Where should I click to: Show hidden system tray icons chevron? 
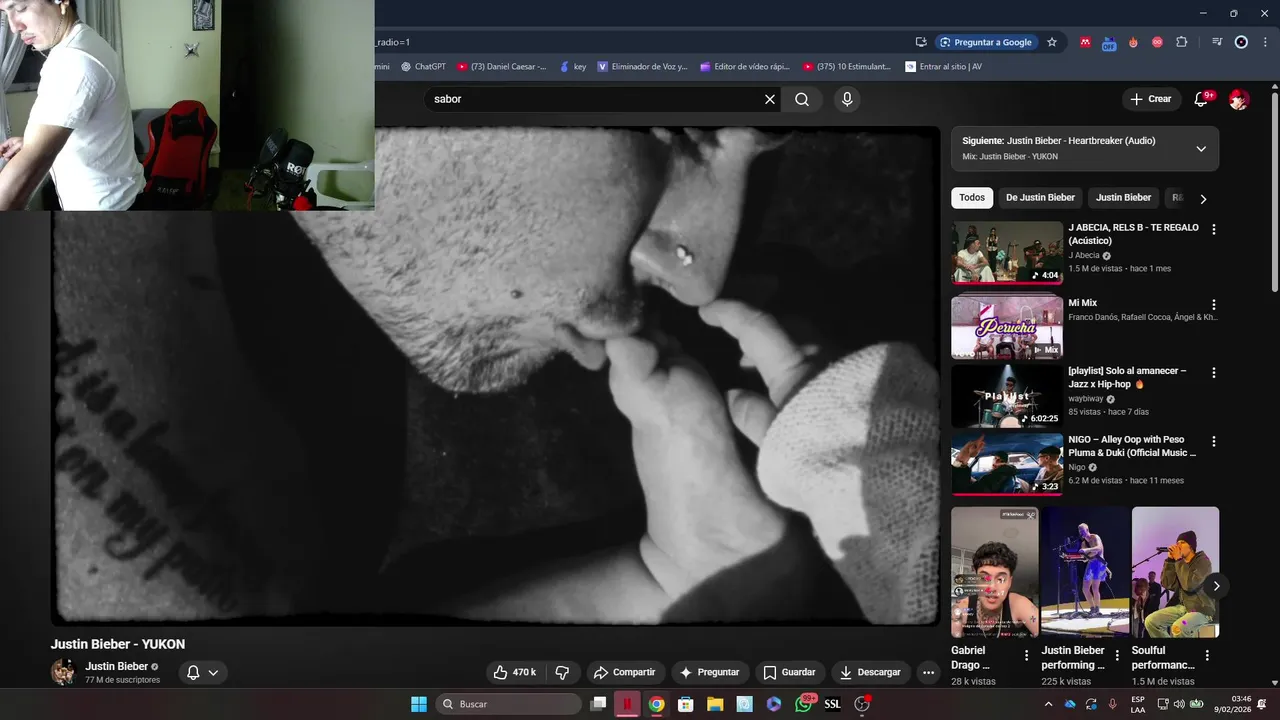point(1048,704)
